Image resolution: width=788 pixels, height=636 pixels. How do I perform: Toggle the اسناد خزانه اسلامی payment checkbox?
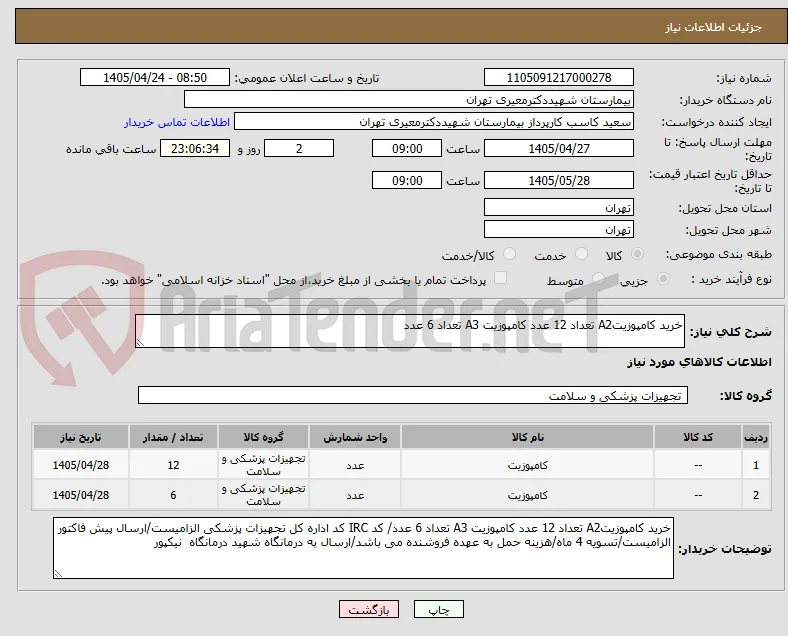(501, 278)
